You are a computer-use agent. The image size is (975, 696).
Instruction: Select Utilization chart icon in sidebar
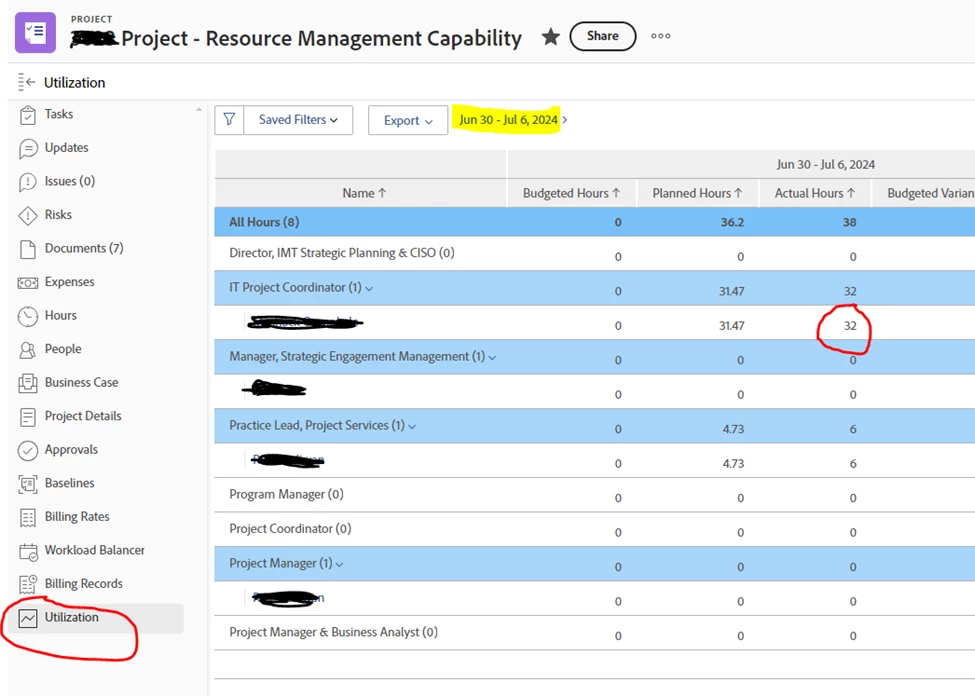(x=28, y=618)
